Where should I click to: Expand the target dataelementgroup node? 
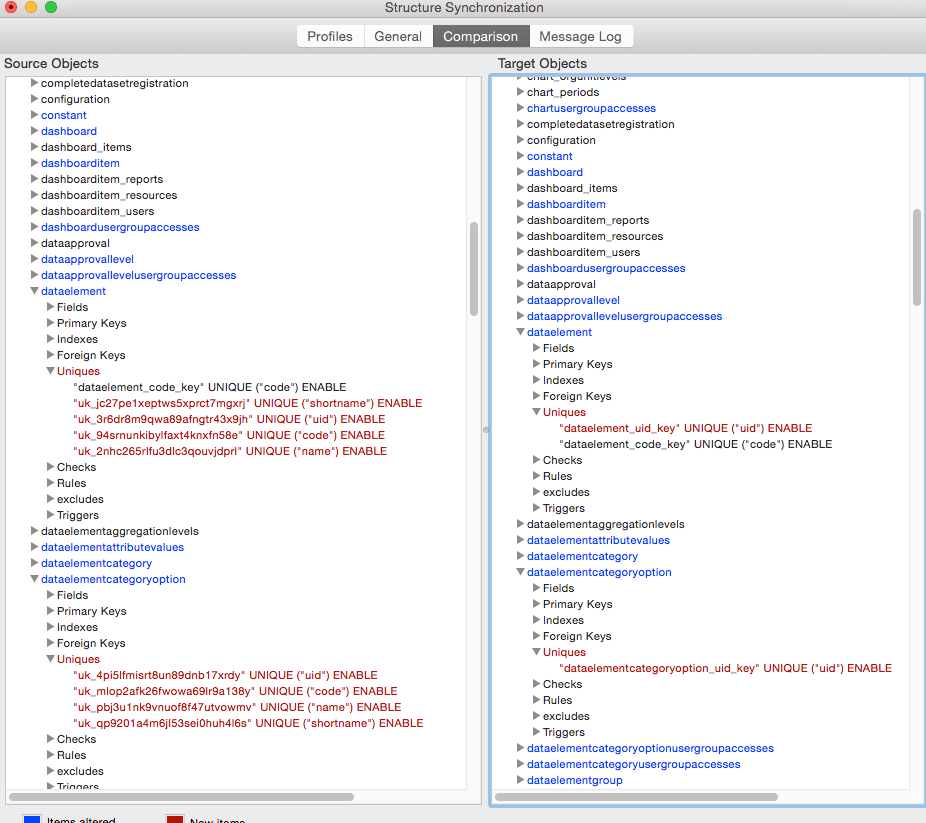521,780
